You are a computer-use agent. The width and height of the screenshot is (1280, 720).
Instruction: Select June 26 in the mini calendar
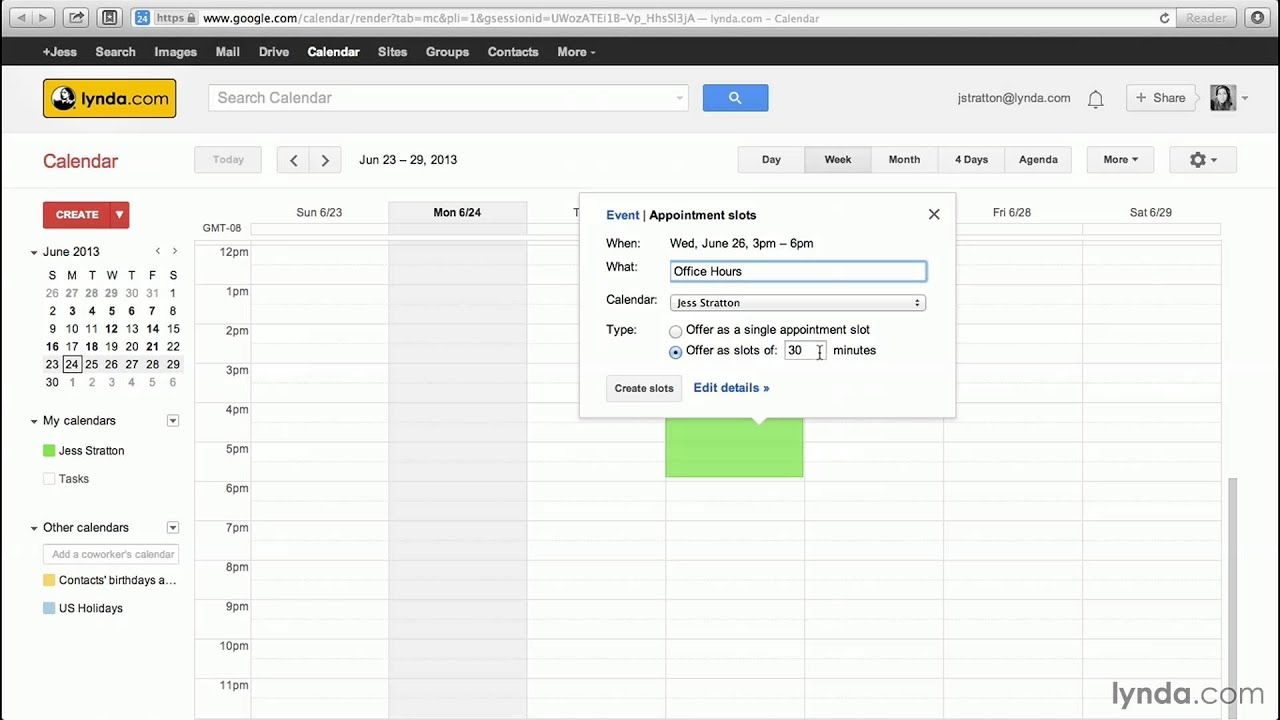click(x=111, y=364)
